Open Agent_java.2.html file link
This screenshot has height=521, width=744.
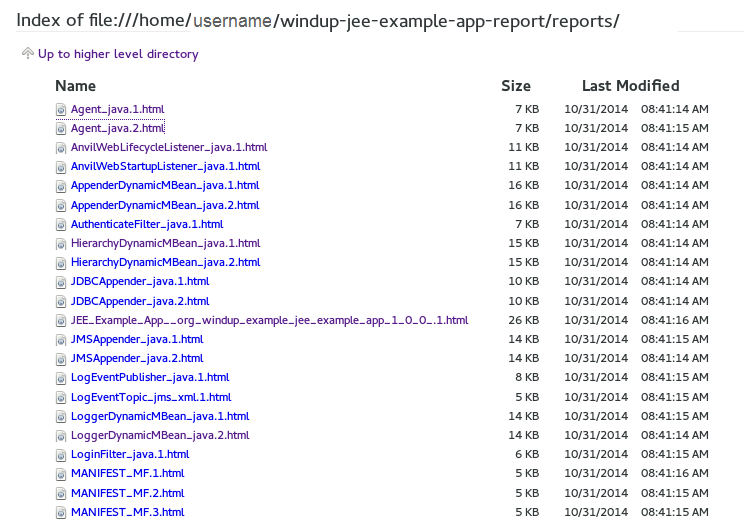point(117,128)
